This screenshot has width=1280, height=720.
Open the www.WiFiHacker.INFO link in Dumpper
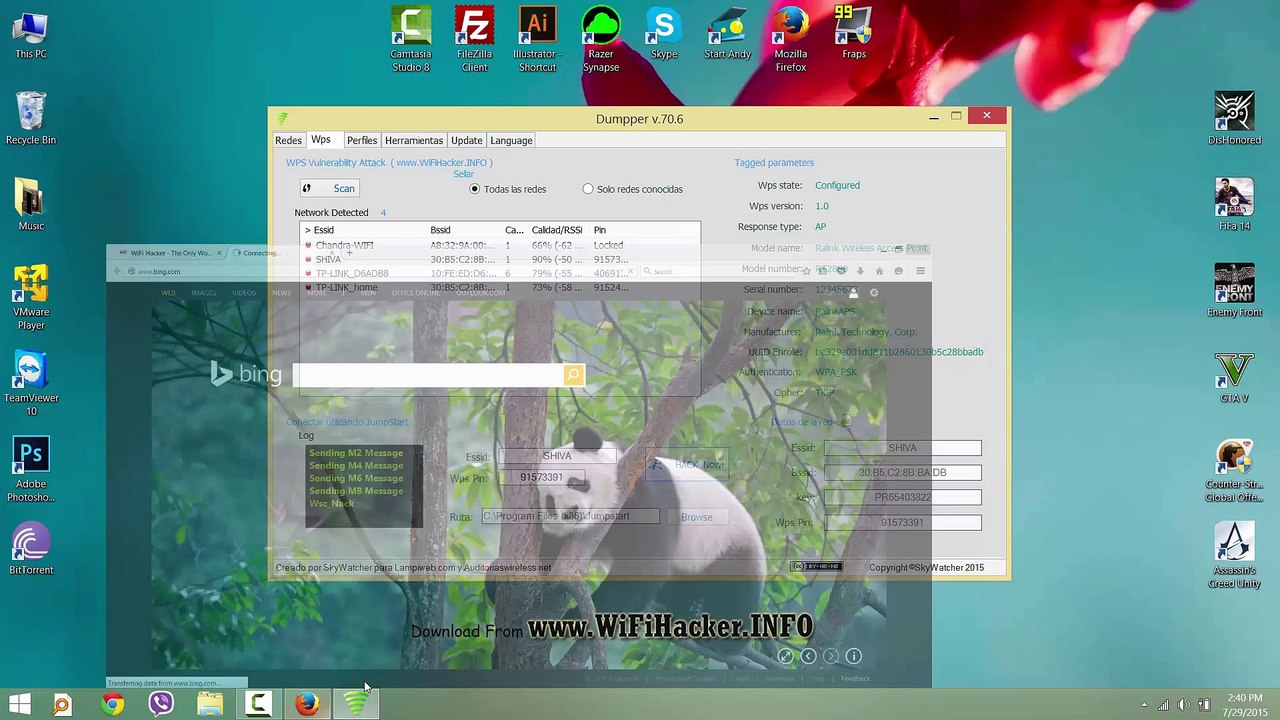(442, 162)
